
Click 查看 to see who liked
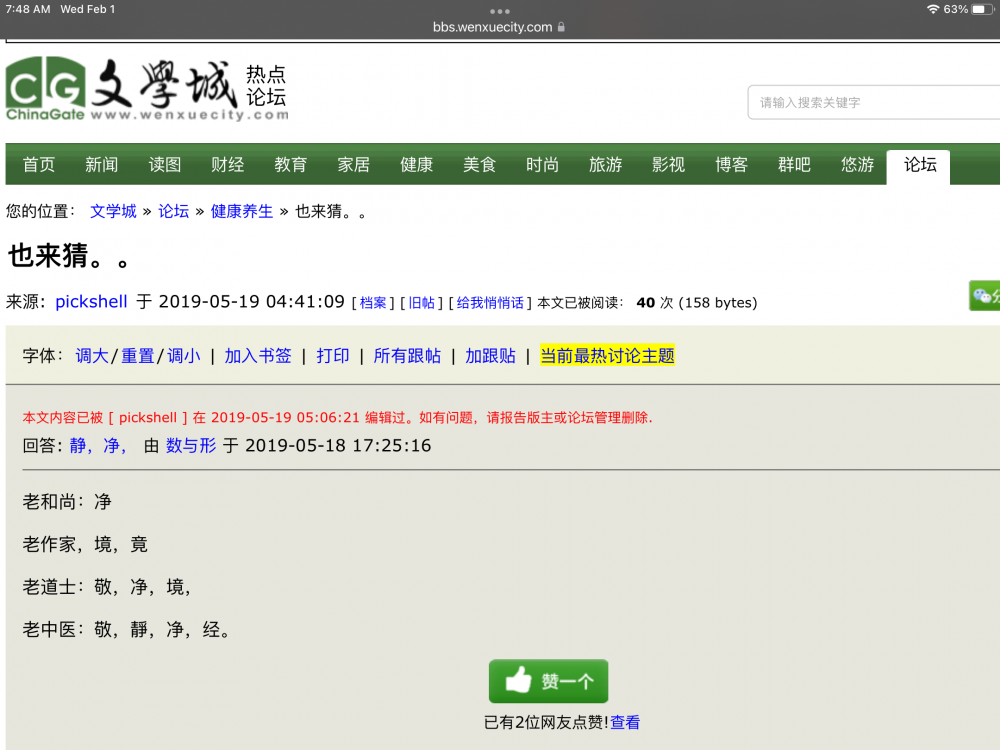click(625, 723)
